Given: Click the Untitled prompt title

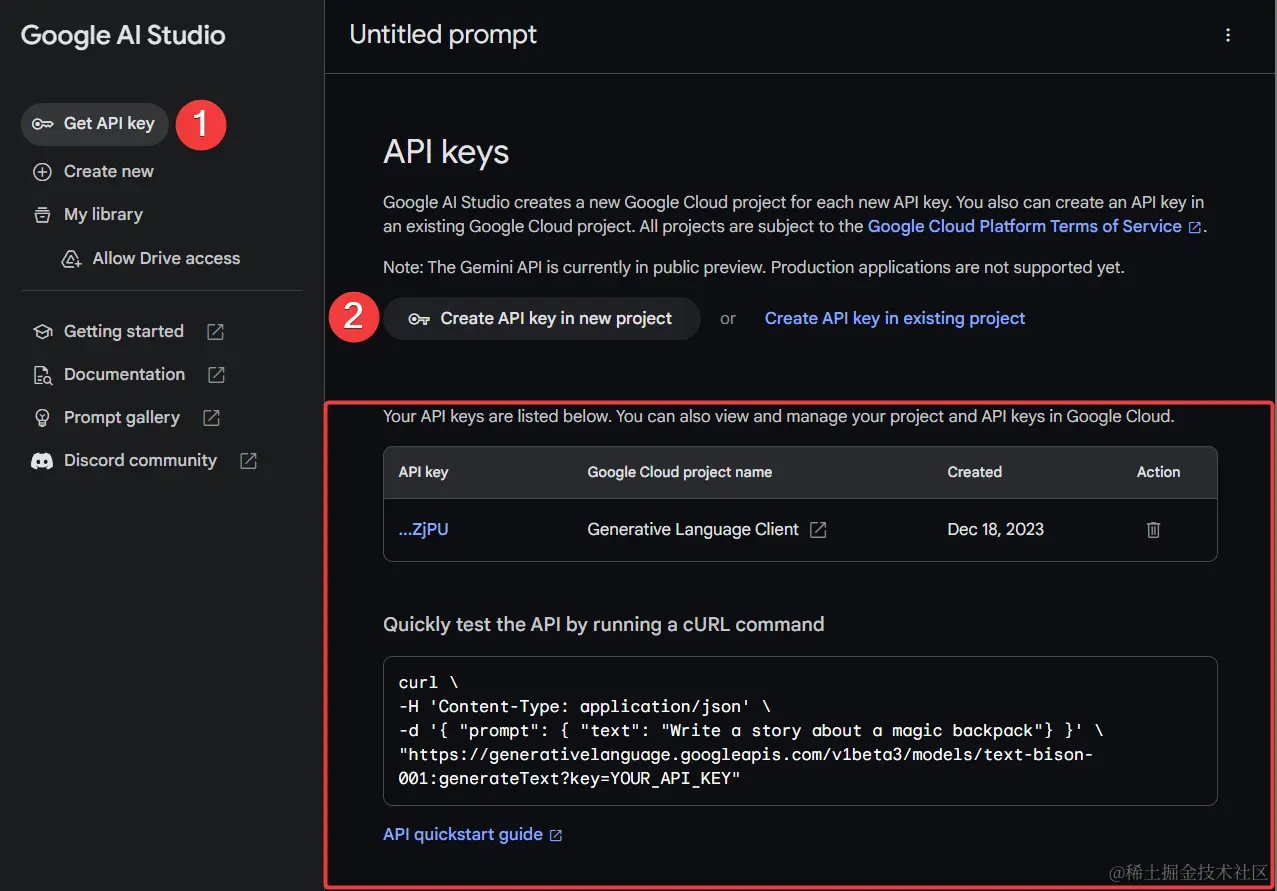Looking at the screenshot, I should click(x=443, y=35).
